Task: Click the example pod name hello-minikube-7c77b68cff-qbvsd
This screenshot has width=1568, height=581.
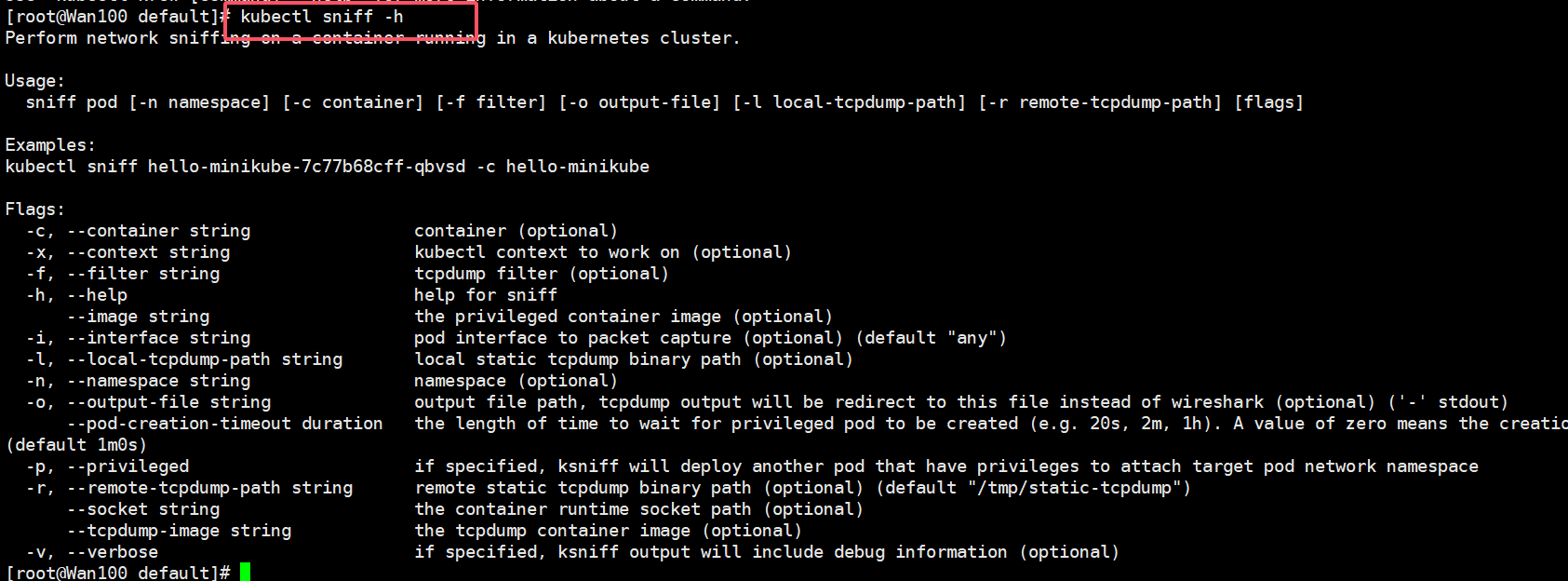Action: click(x=306, y=167)
